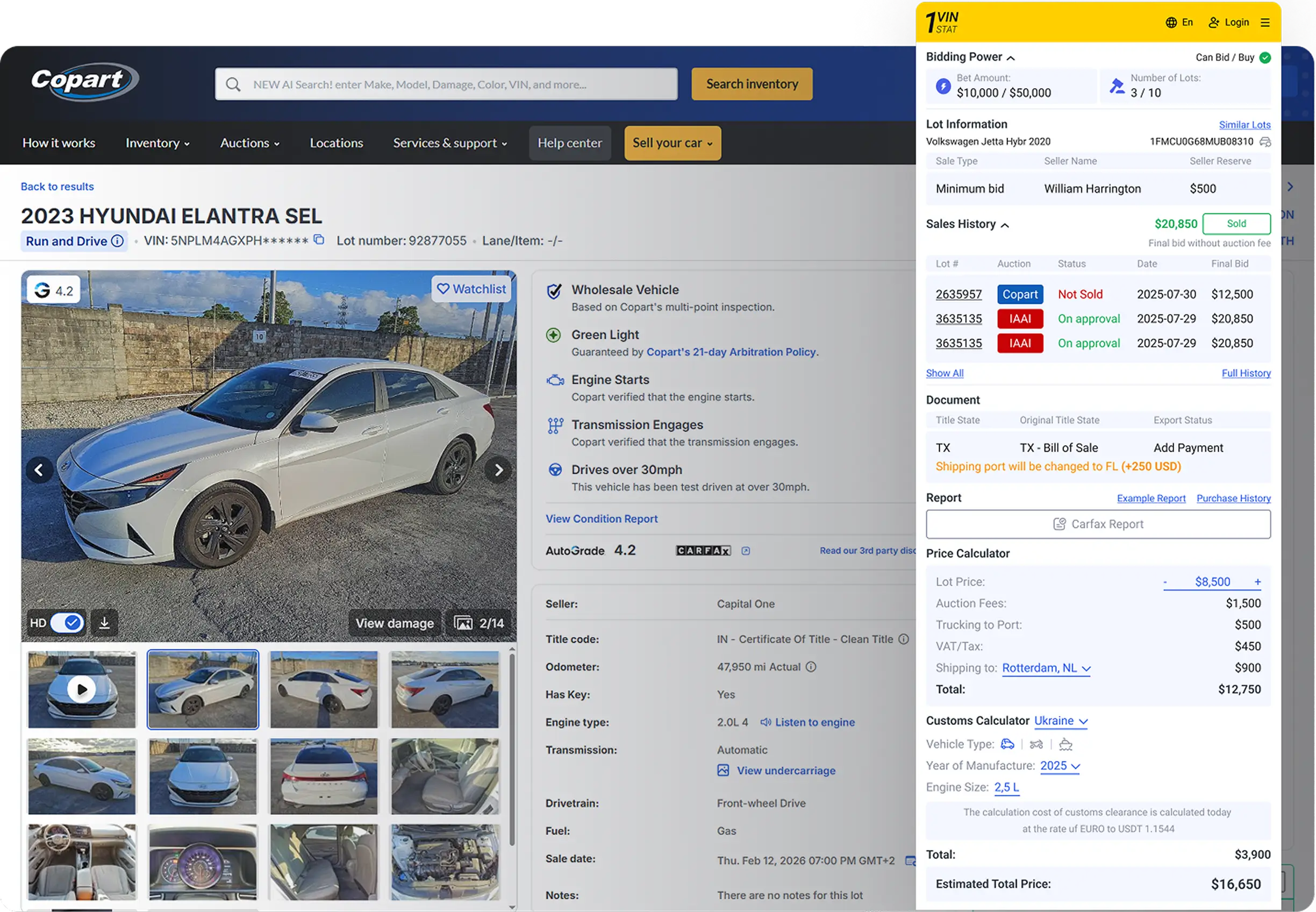Edit the Engine Size 2,5 L value

point(1006,787)
